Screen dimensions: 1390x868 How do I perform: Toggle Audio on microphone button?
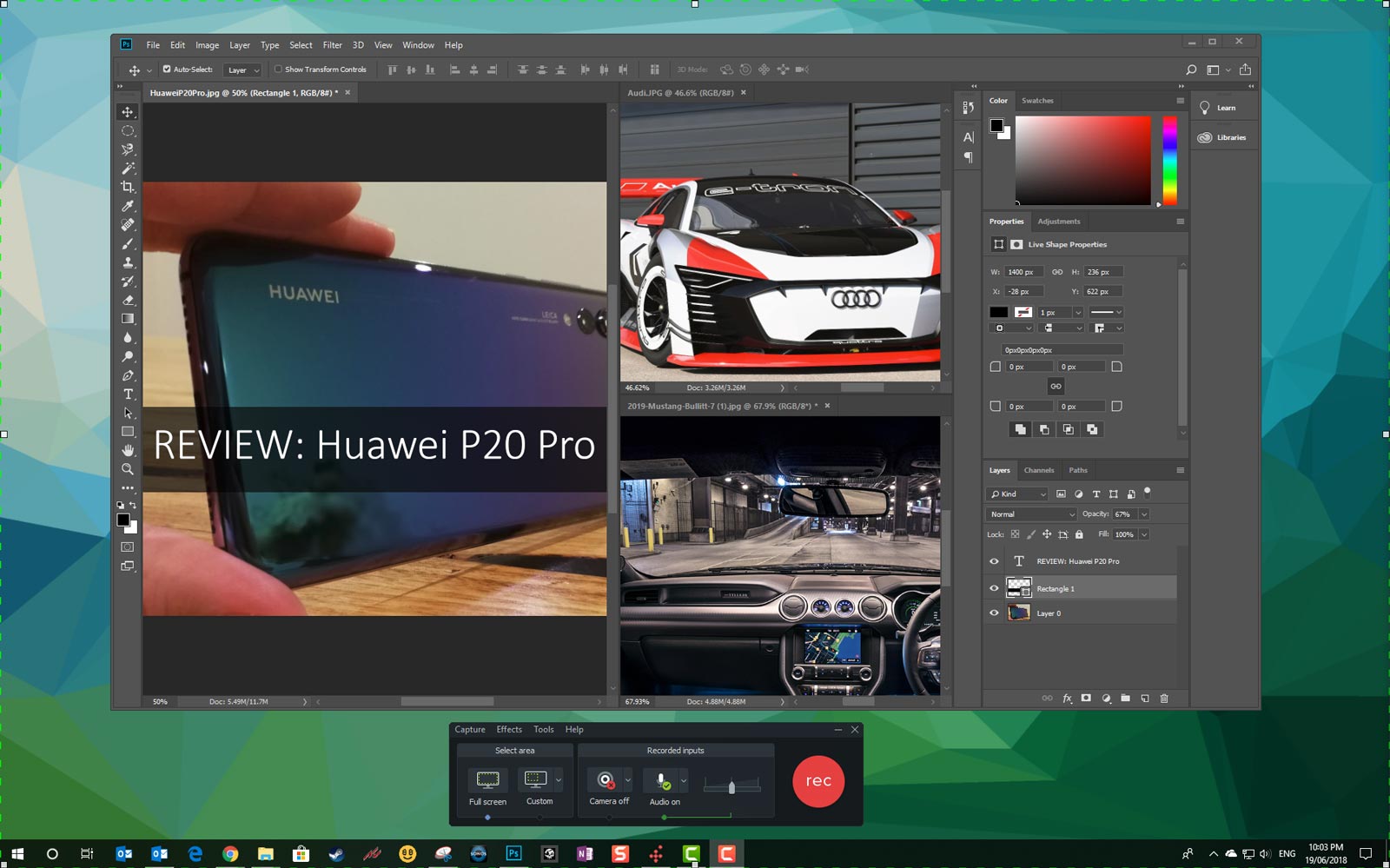click(661, 779)
